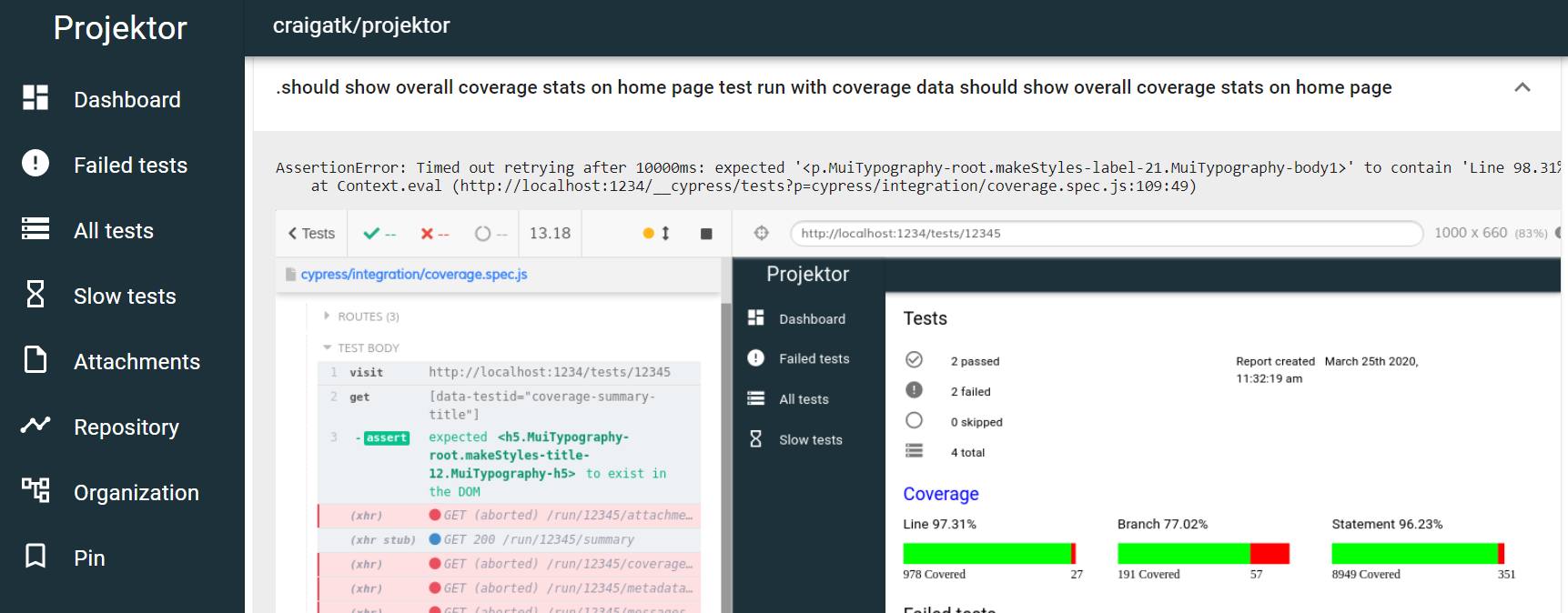Image resolution: width=1568 pixels, height=613 pixels.
Task: Open Repository page in sidebar
Action: click(x=126, y=427)
